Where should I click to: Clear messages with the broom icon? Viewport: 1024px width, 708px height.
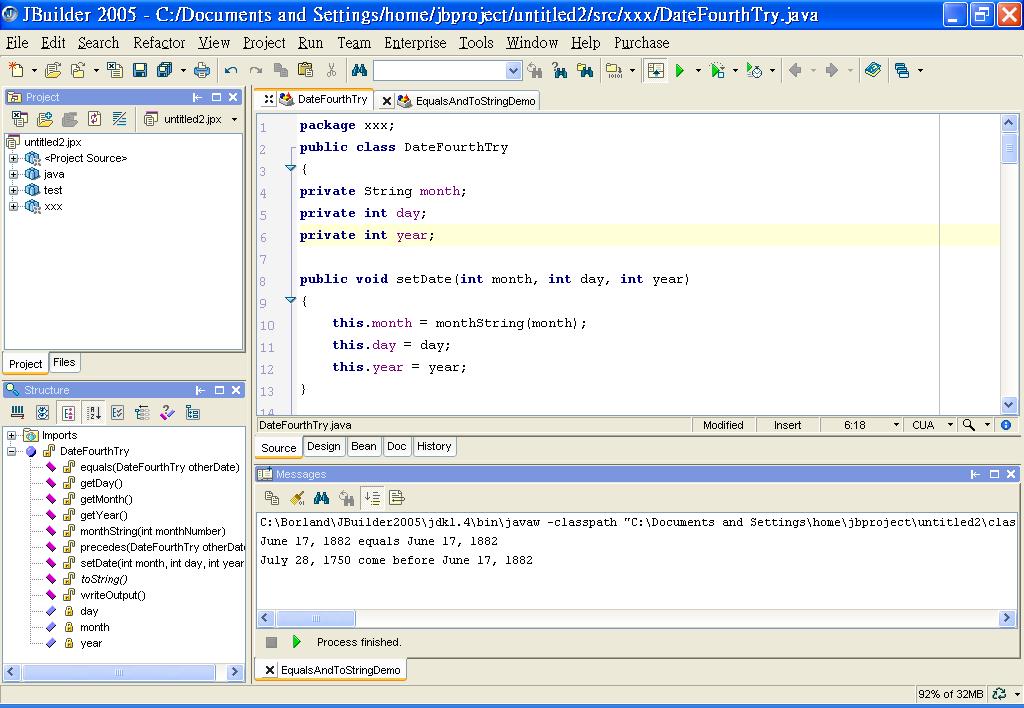(297, 498)
